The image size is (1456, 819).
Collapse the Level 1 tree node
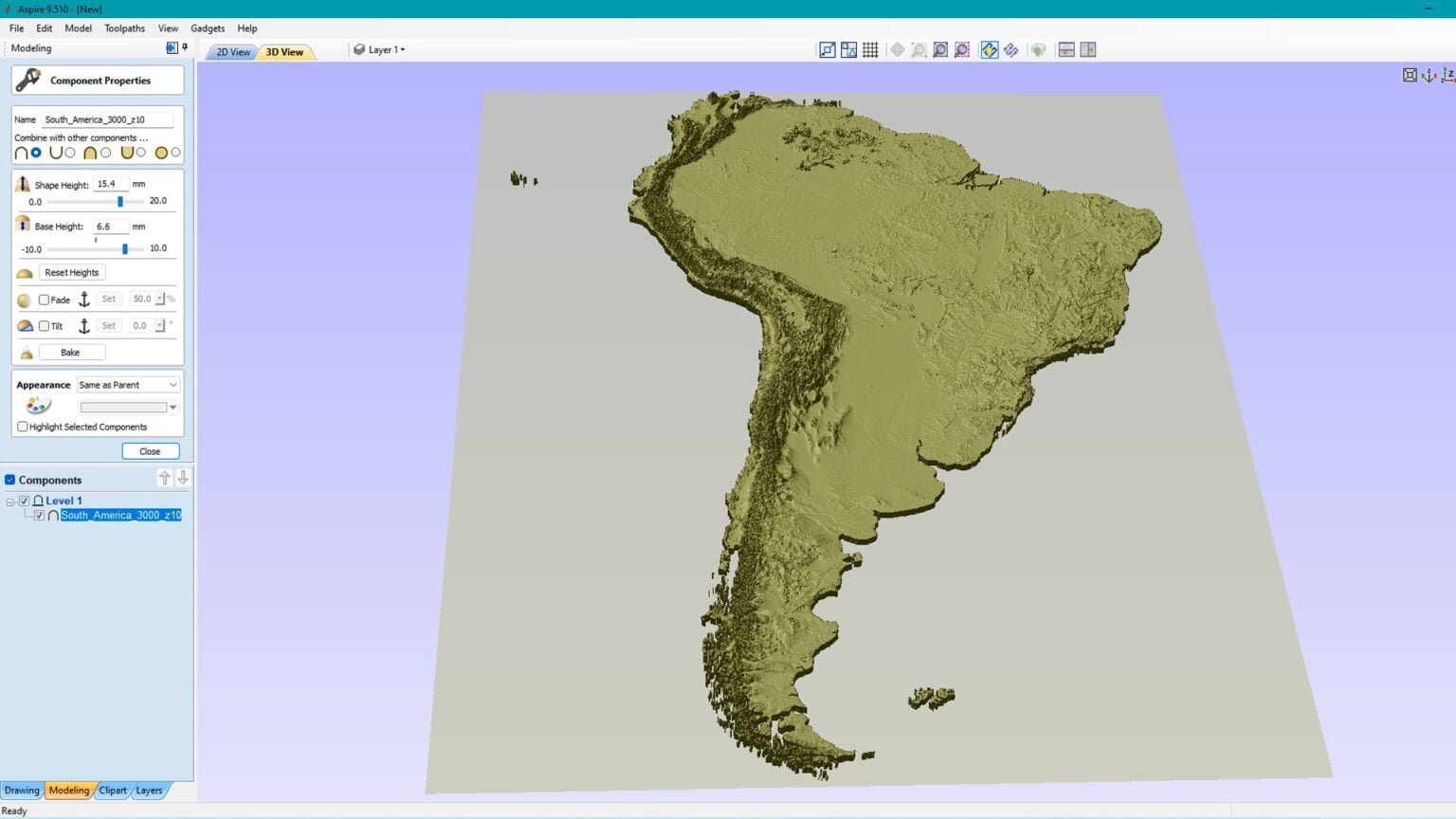coord(9,500)
